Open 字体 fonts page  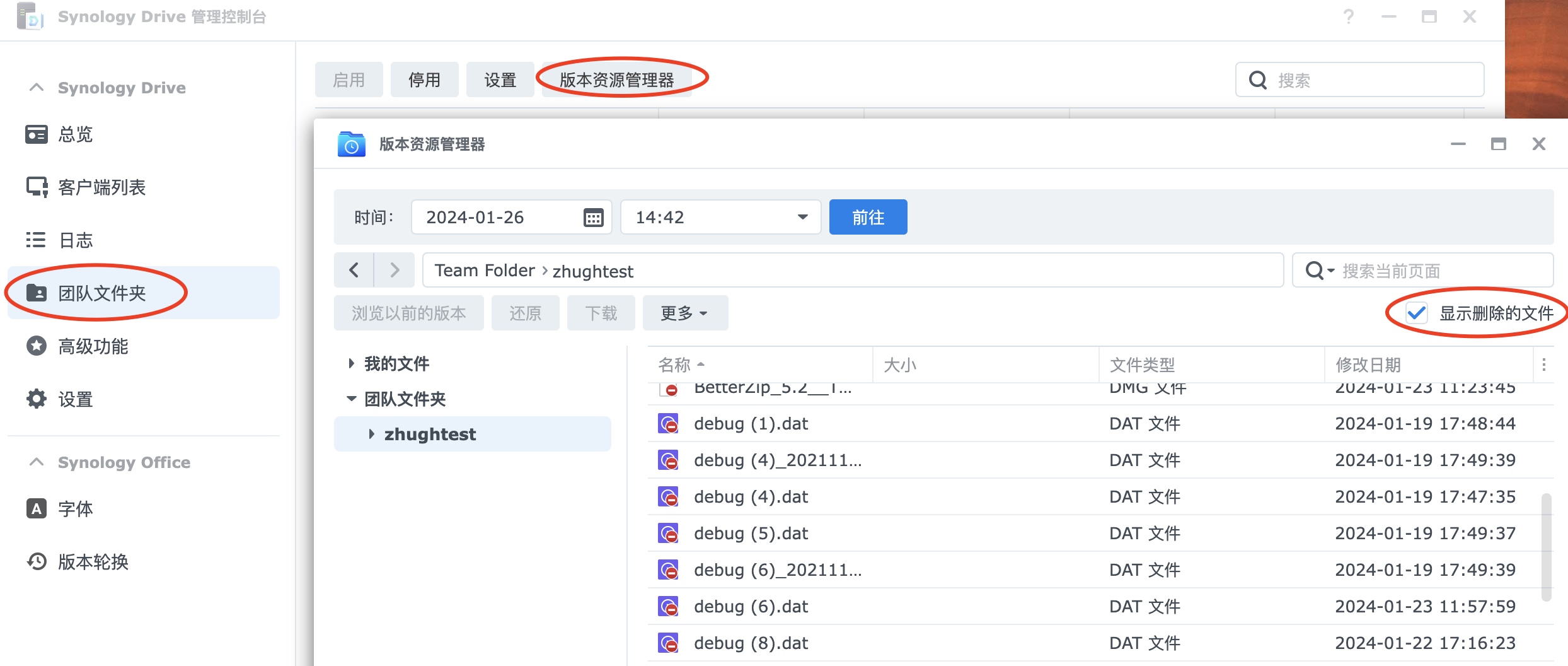click(x=144, y=509)
